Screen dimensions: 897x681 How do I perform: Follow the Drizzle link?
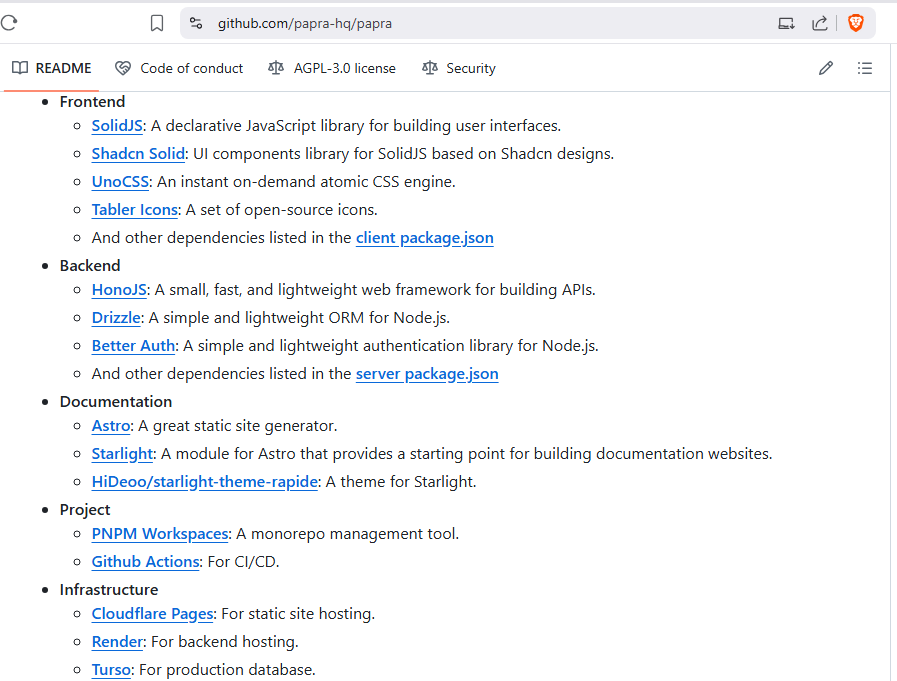(116, 318)
